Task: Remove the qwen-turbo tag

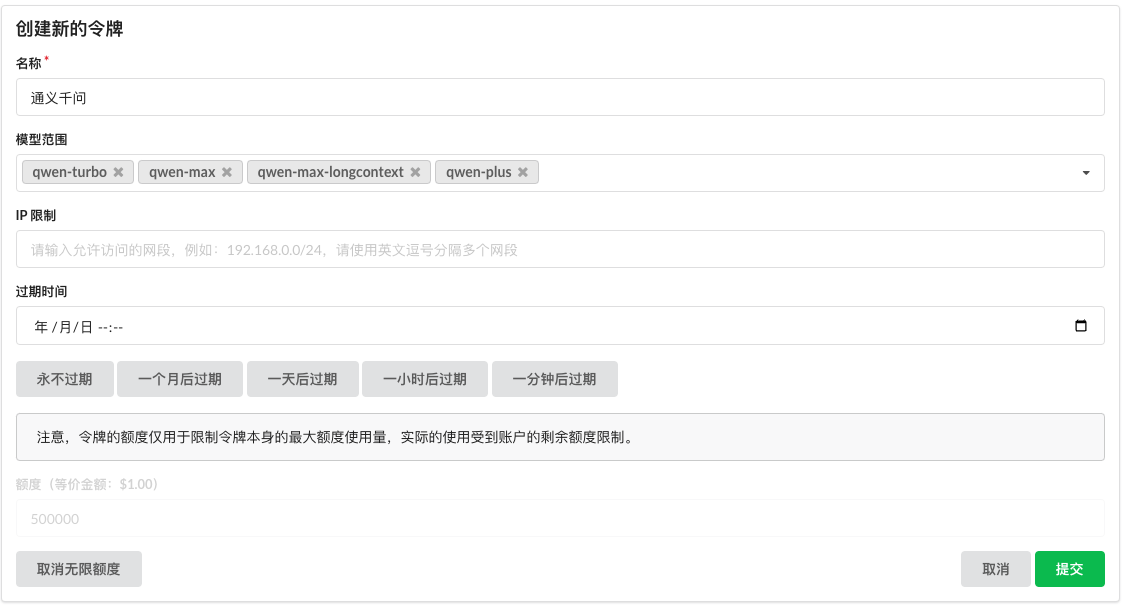Action: pos(118,172)
